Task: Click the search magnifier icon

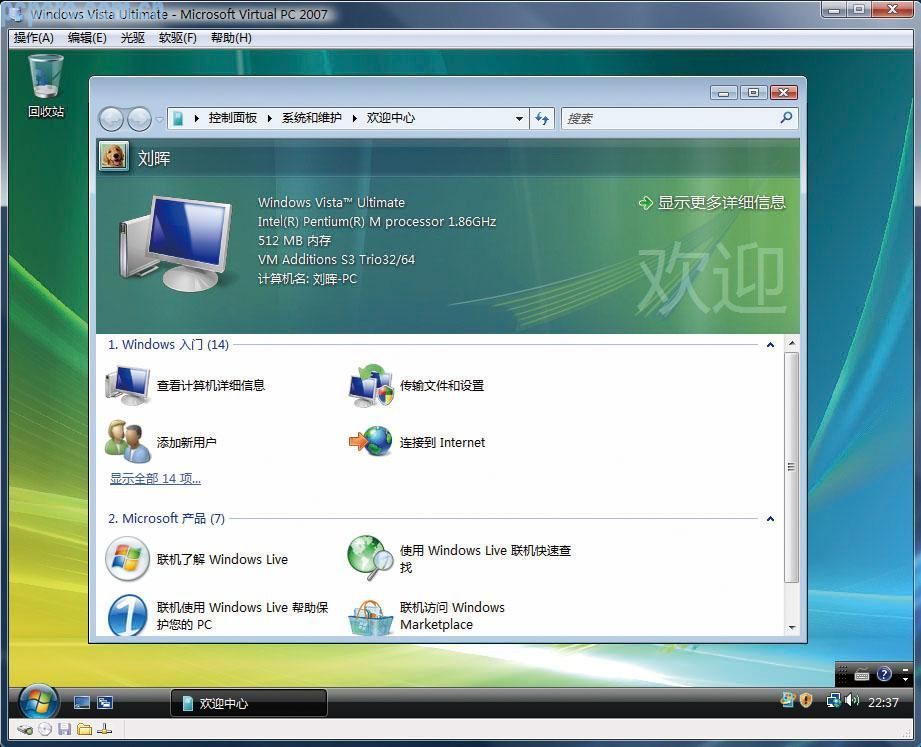Action: click(x=786, y=118)
